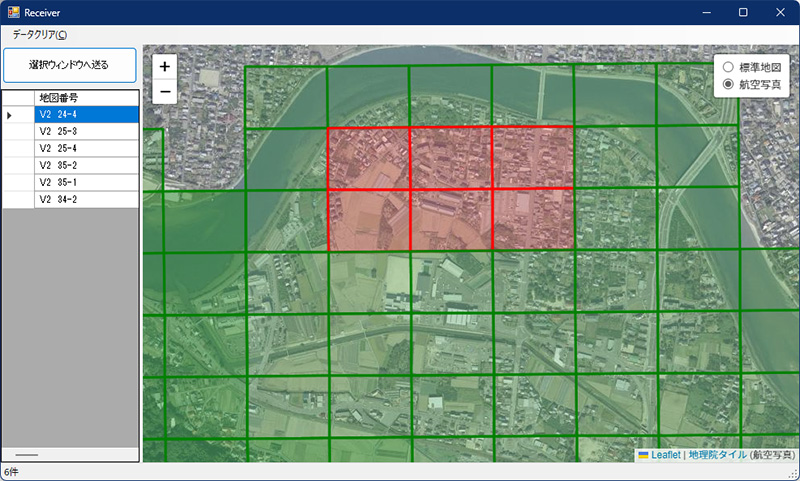Click the Receiver app icon in title bar

tap(13, 12)
